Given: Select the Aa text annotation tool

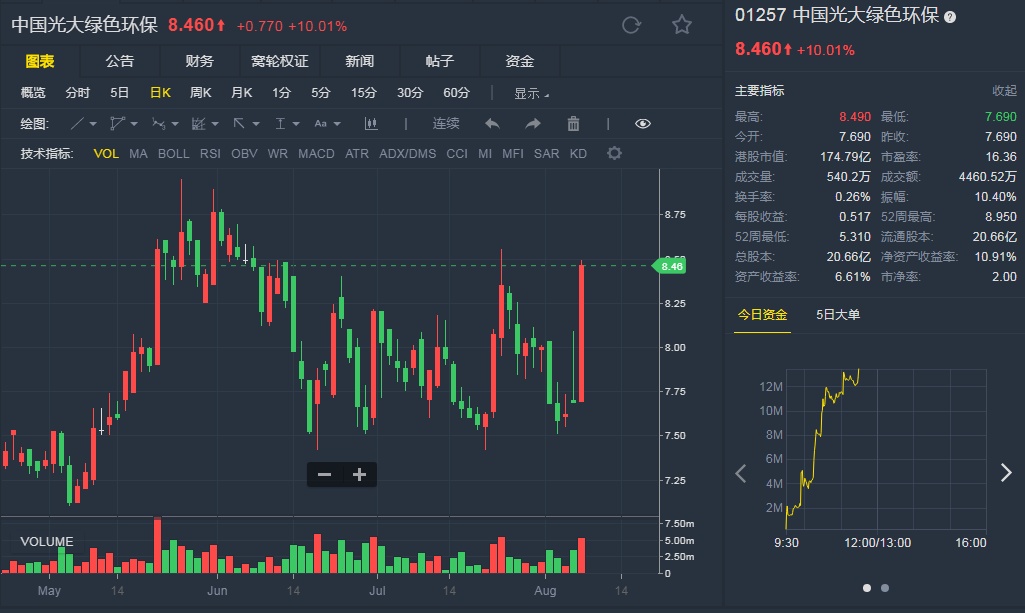Looking at the screenshot, I should tap(320, 124).
